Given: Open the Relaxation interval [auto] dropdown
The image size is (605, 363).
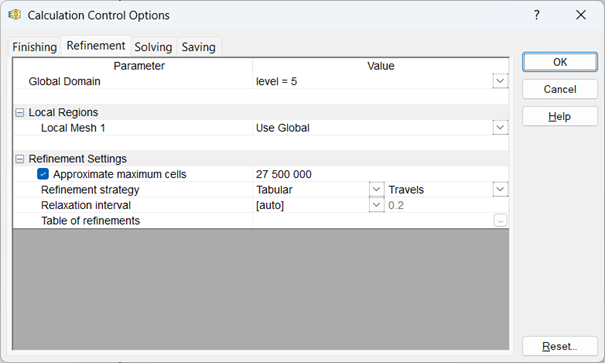Looking at the screenshot, I should tap(376, 205).
